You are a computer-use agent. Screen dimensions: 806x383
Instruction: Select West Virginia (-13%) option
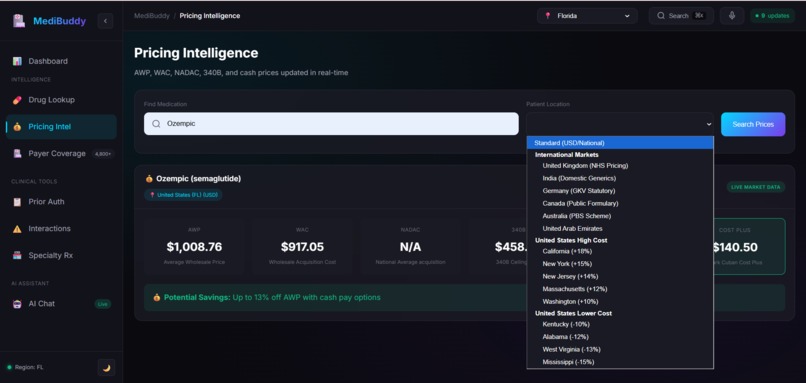(620, 350)
